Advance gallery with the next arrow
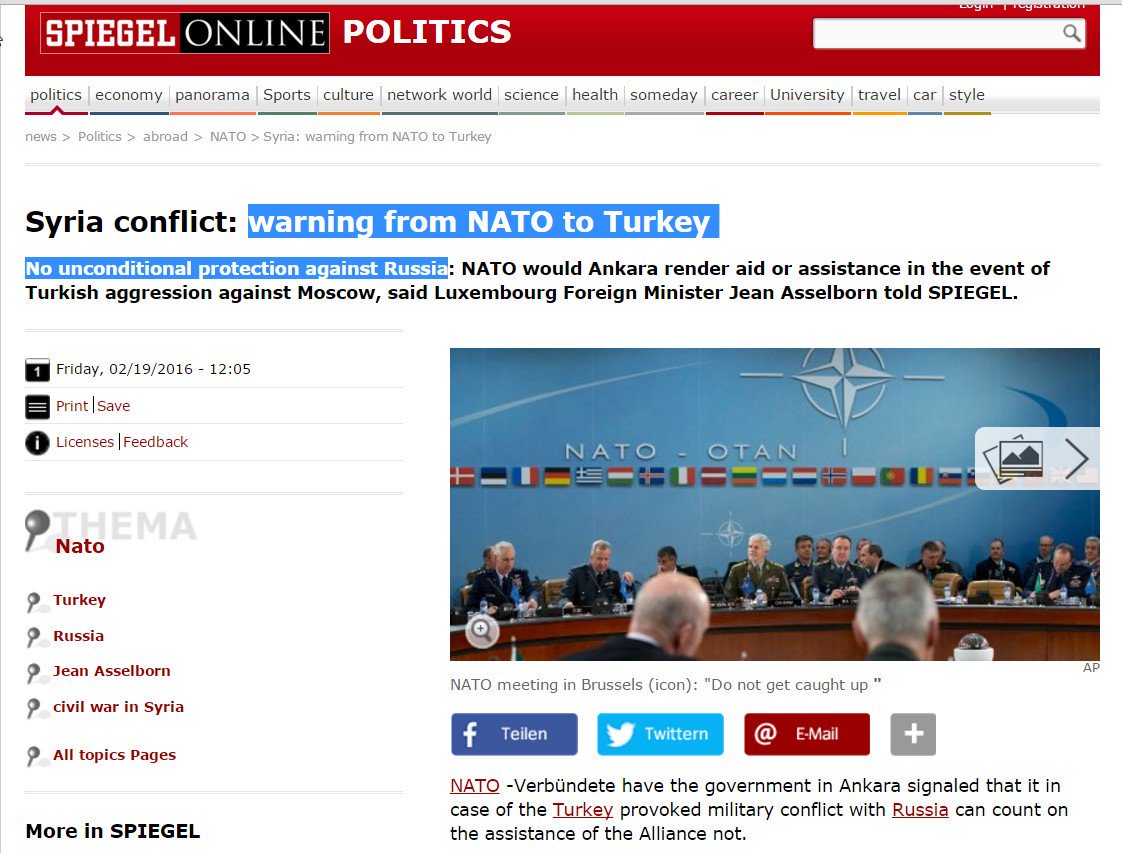 coord(1076,458)
